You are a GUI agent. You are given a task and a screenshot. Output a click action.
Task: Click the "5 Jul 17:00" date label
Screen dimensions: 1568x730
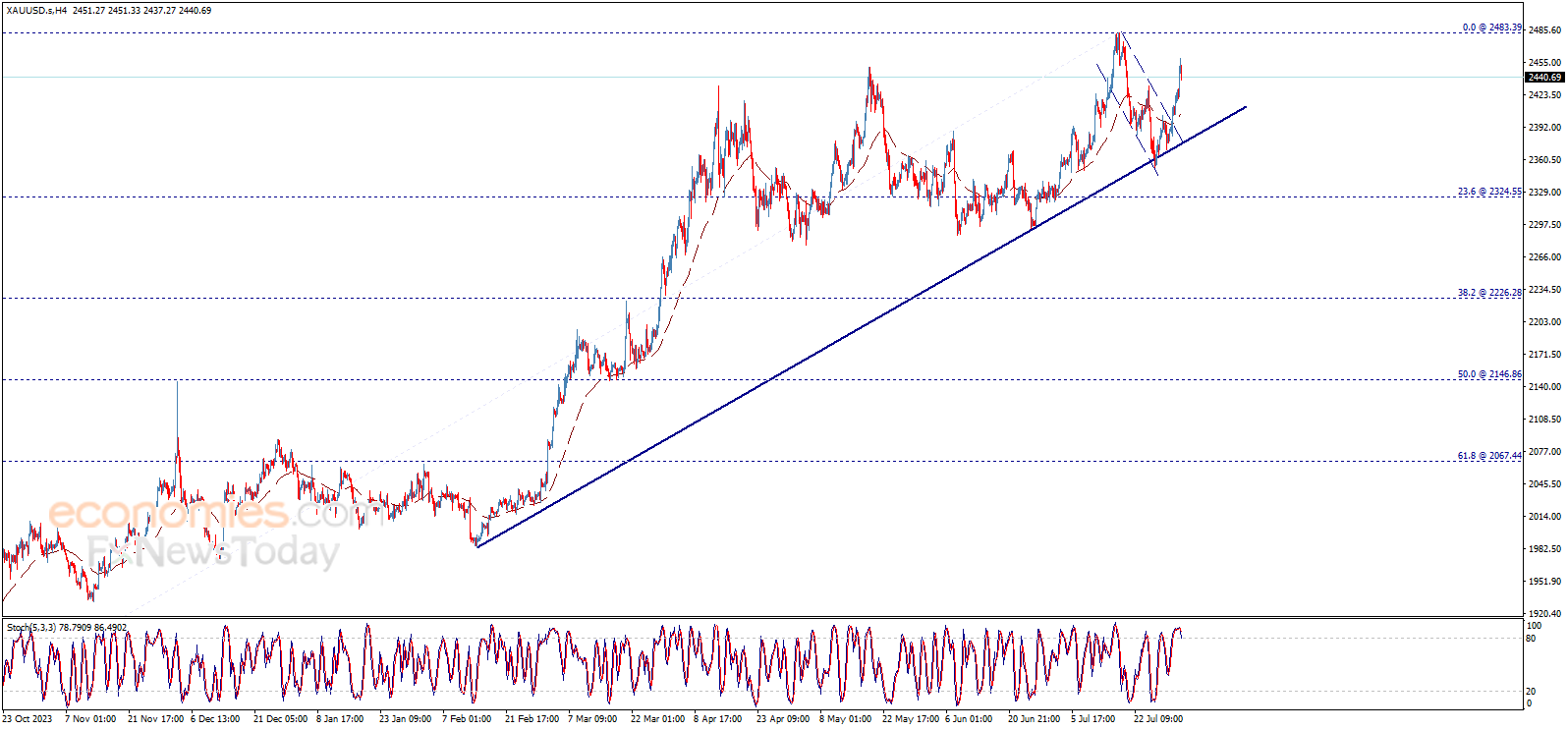click(x=1093, y=719)
